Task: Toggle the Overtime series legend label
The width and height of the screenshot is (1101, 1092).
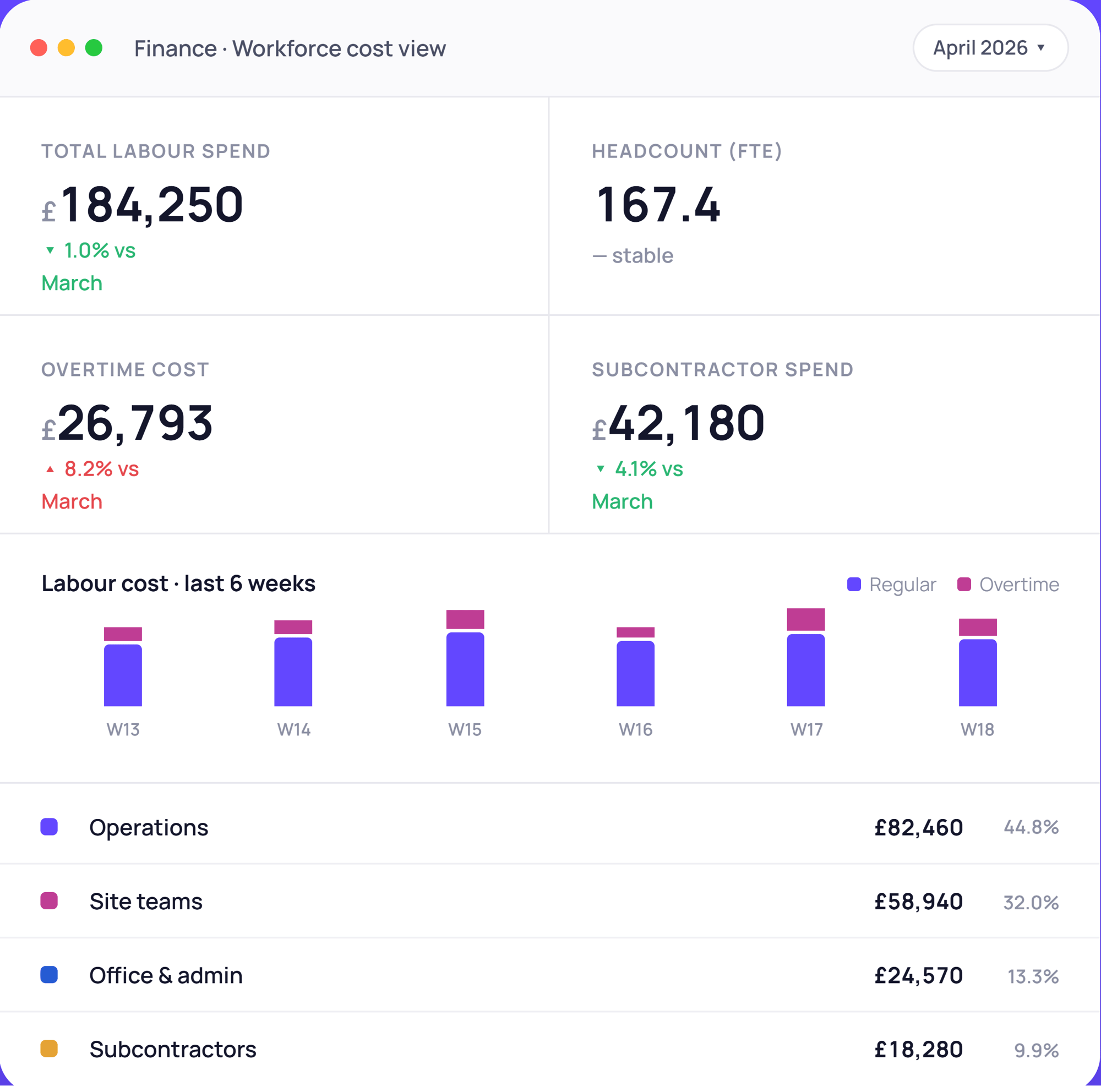Action: pyautogui.click(x=1019, y=585)
